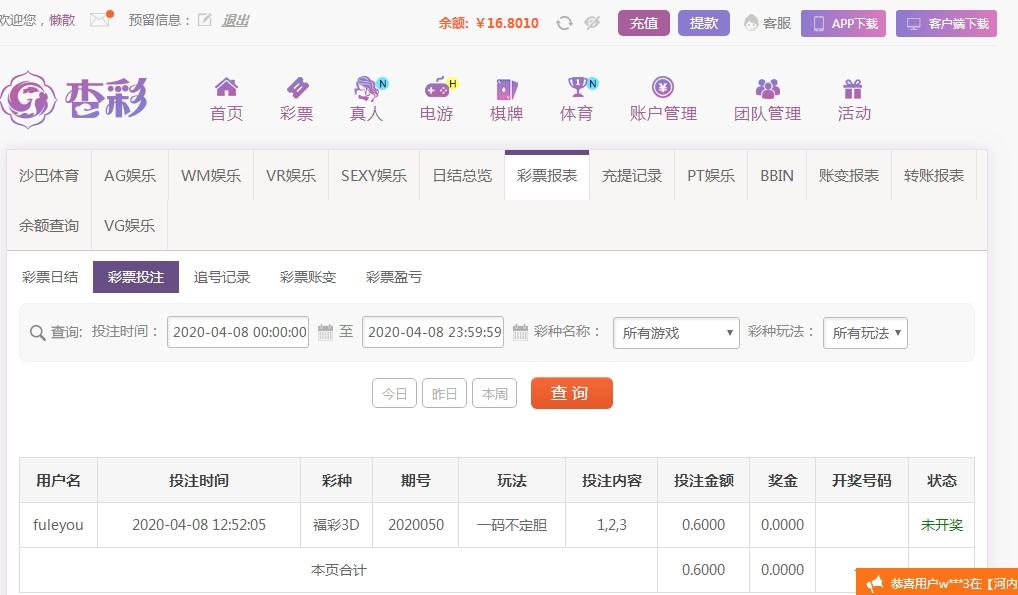This screenshot has height=595, width=1018.
Task: Switch to VR娱乐 tab
Action: click(x=291, y=175)
